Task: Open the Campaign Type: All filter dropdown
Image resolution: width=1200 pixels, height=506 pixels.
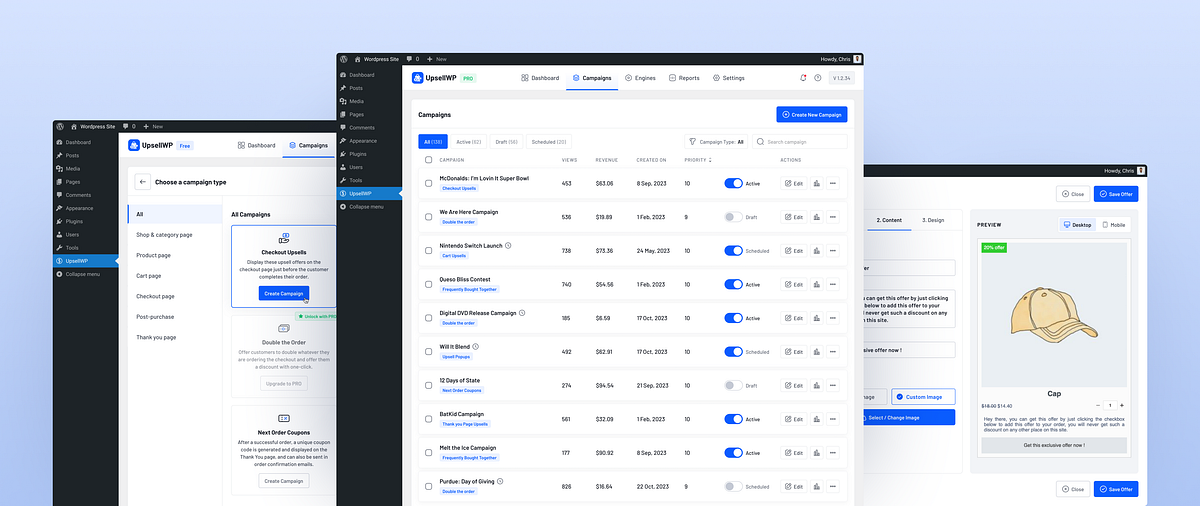Action: [715, 142]
